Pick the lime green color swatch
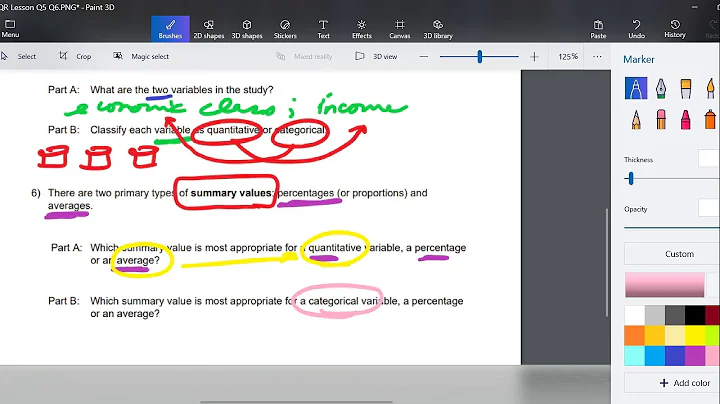This screenshot has width=720, height=404. [713, 336]
